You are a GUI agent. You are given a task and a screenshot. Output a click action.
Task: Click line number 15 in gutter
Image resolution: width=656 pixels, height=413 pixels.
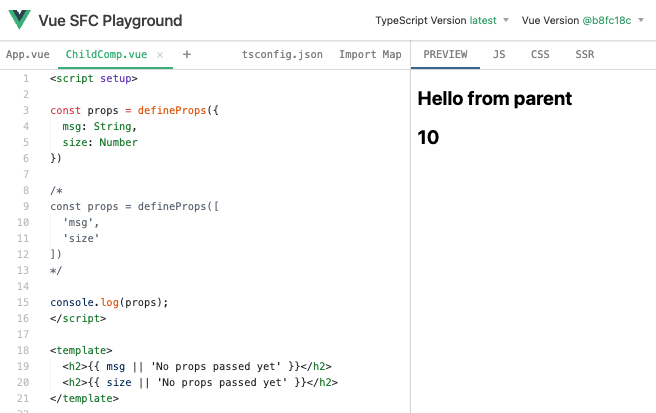pyautogui.click(x=23, y=303)
